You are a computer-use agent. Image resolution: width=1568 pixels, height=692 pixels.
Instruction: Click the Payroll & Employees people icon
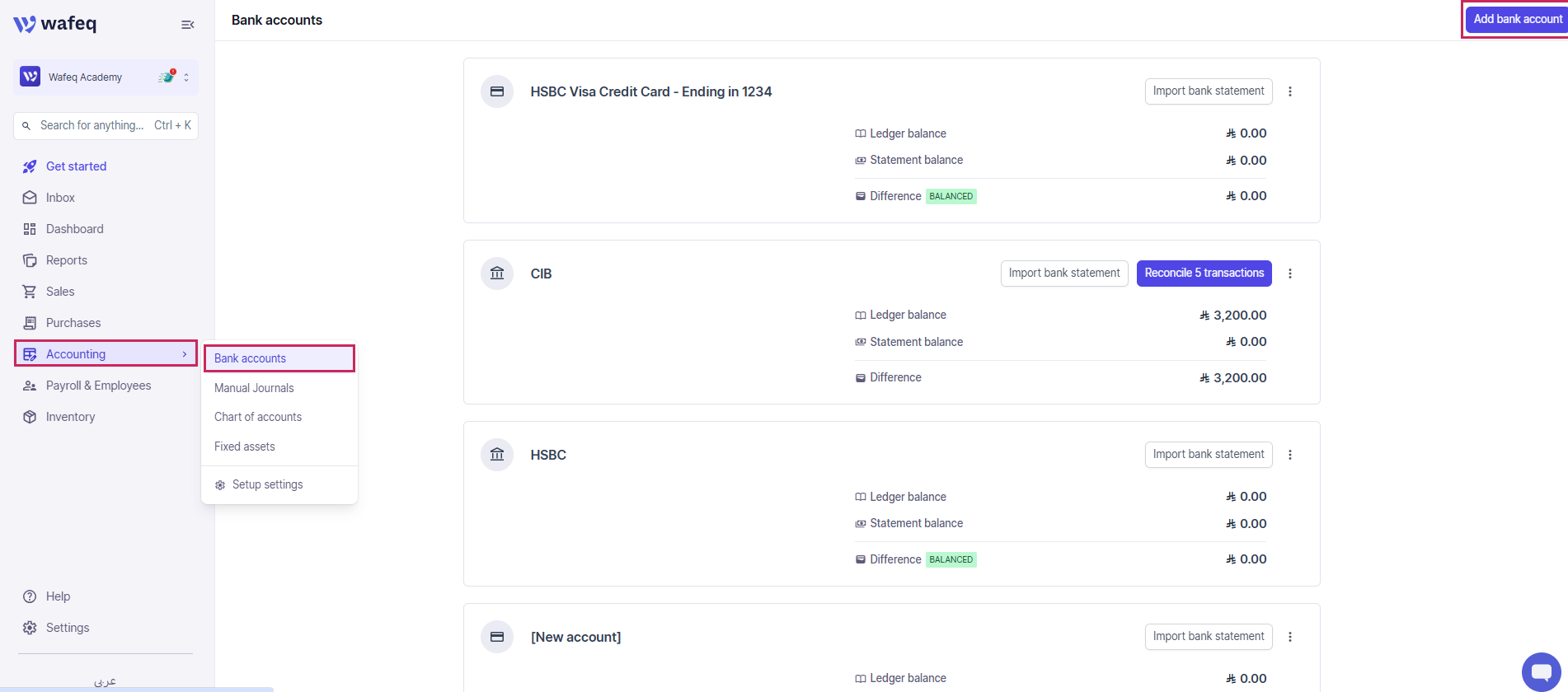coord(30,386)
